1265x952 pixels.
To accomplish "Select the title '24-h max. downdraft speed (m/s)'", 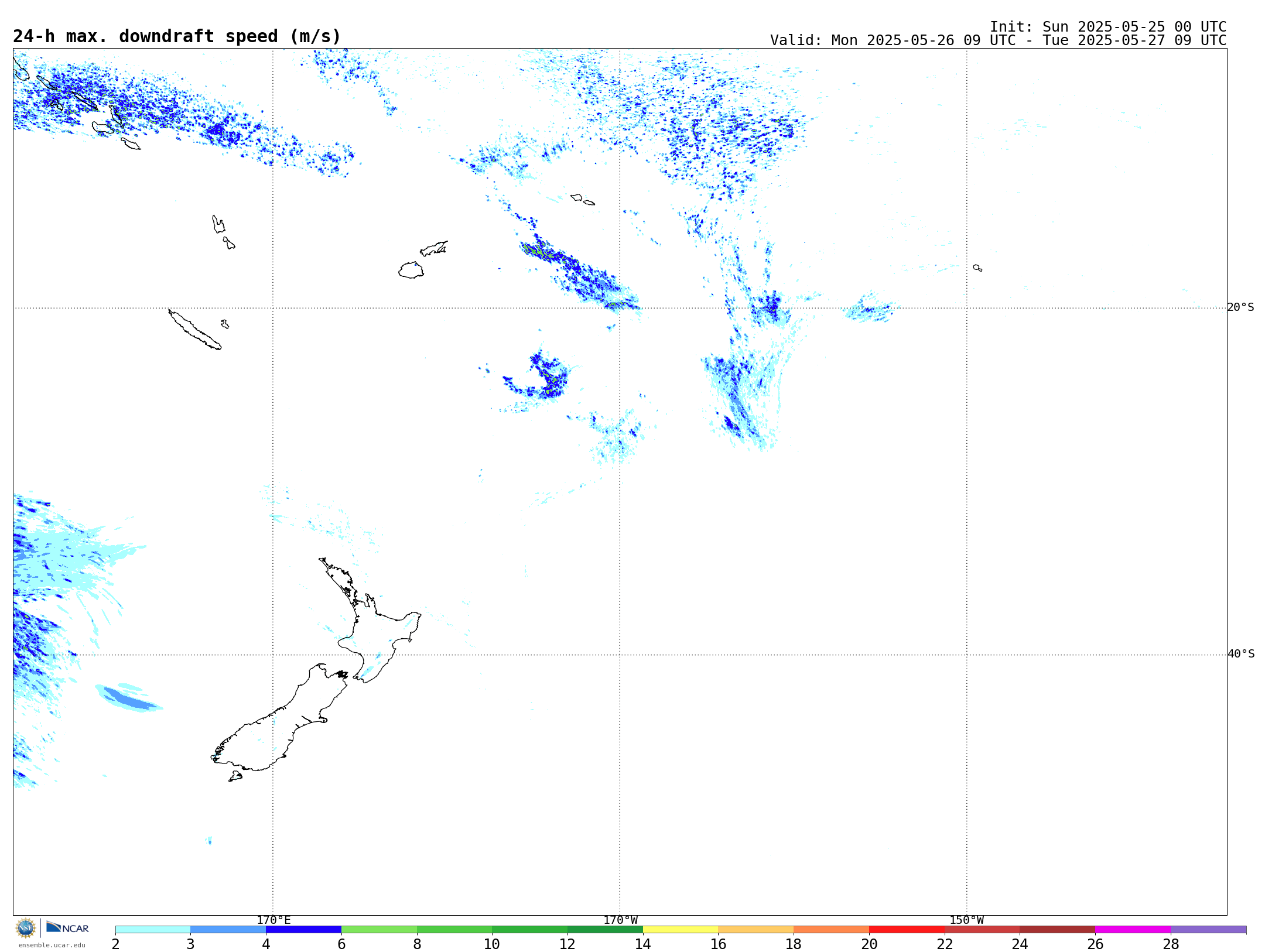I will (x=177, y=36).
